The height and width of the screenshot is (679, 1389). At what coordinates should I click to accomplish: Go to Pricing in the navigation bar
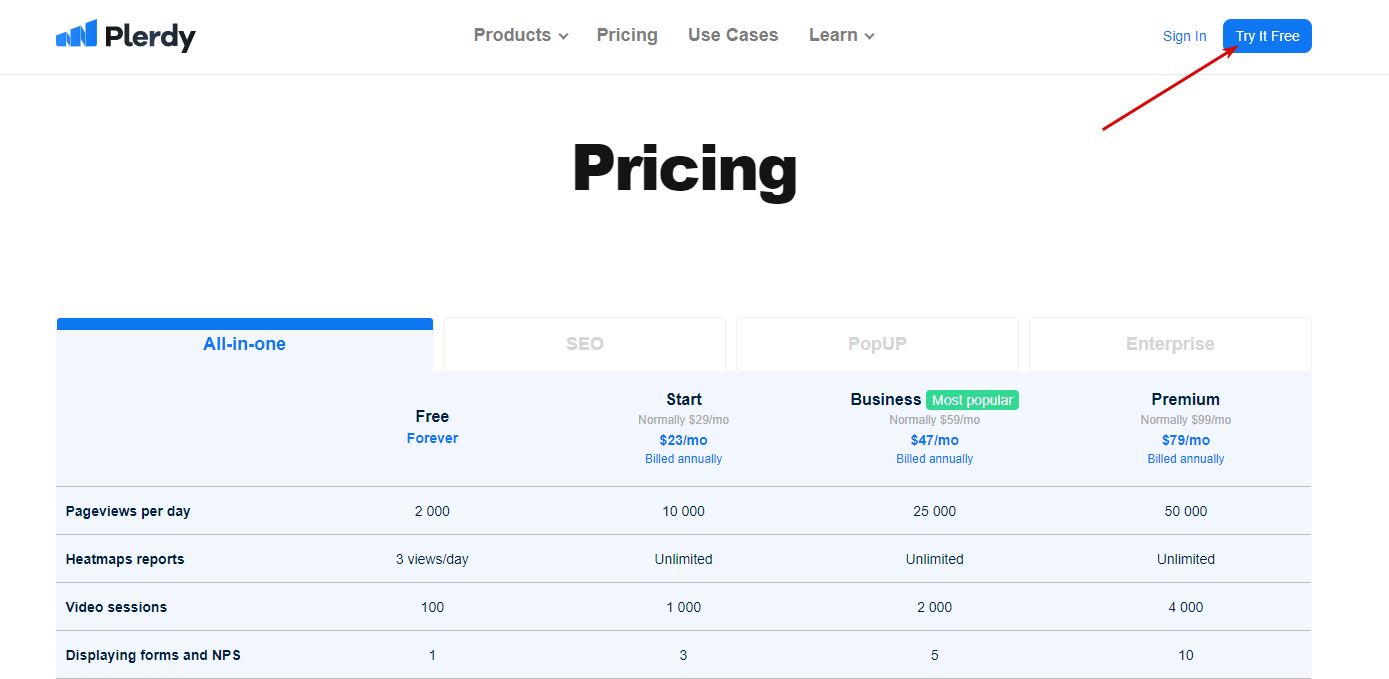pos(627,35)
